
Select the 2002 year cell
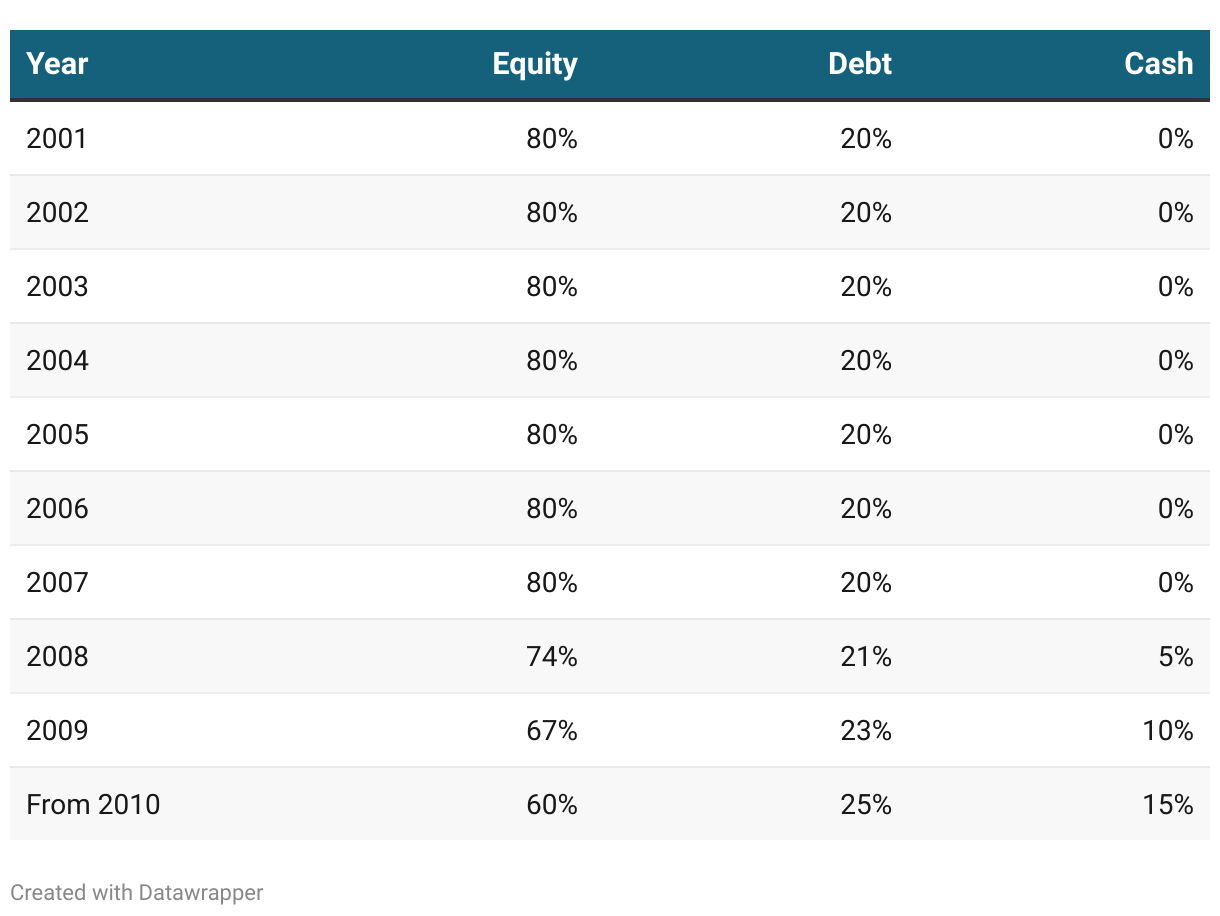57,212
